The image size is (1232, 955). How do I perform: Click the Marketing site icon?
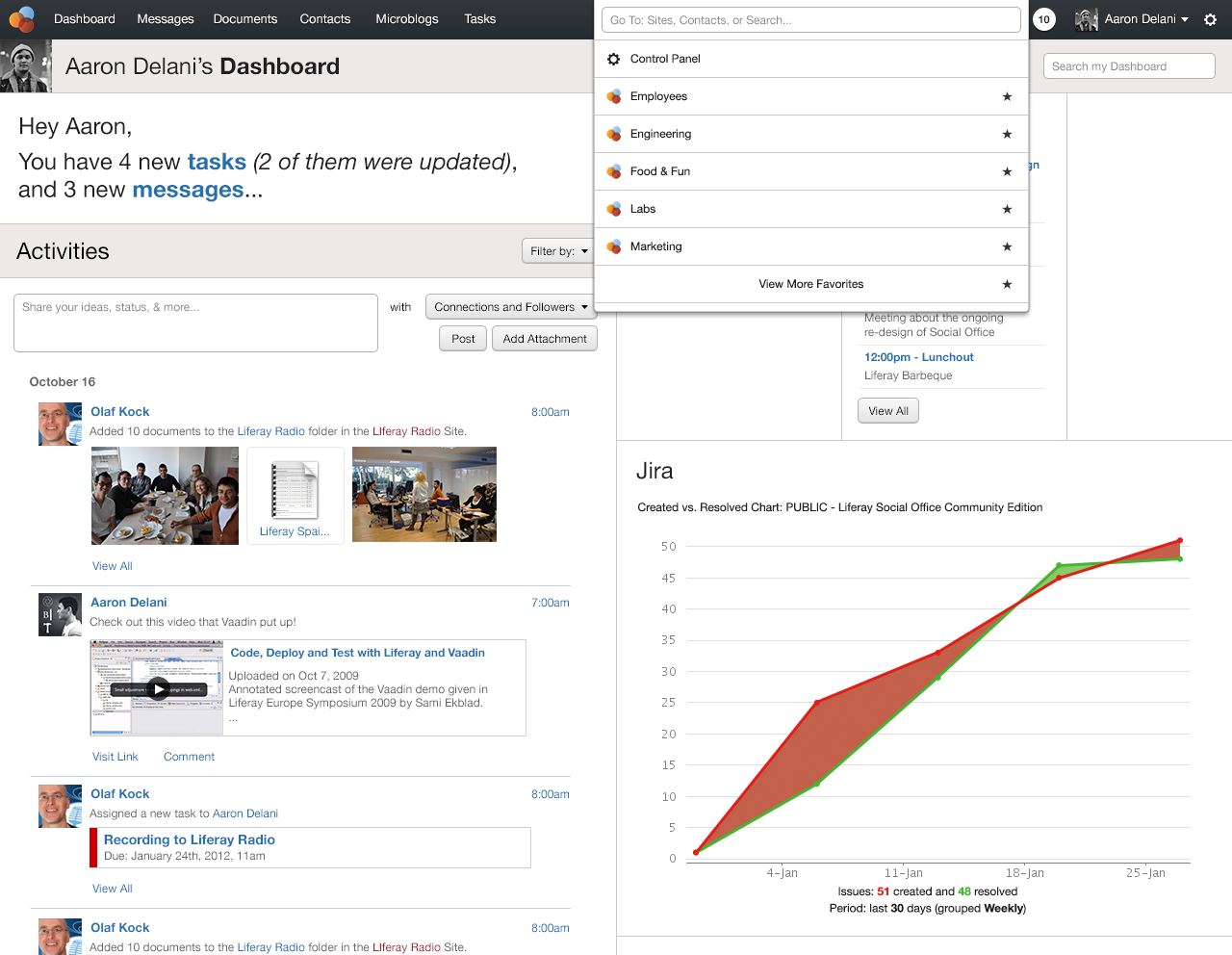click(613, 246)
